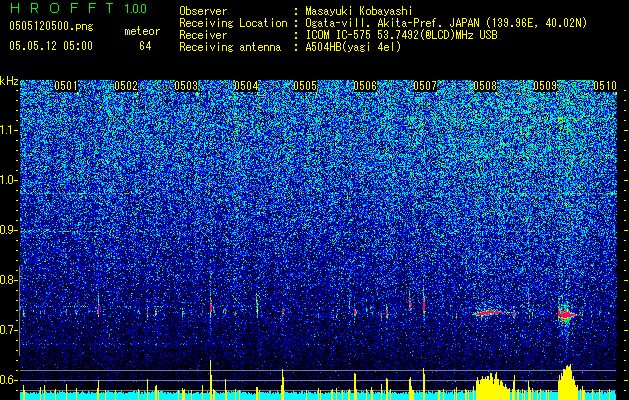Click the timestamp 05.05.12 05:00
Image resolution: width=629 pixels, height=400 pixels.
(x=51, y=46)
